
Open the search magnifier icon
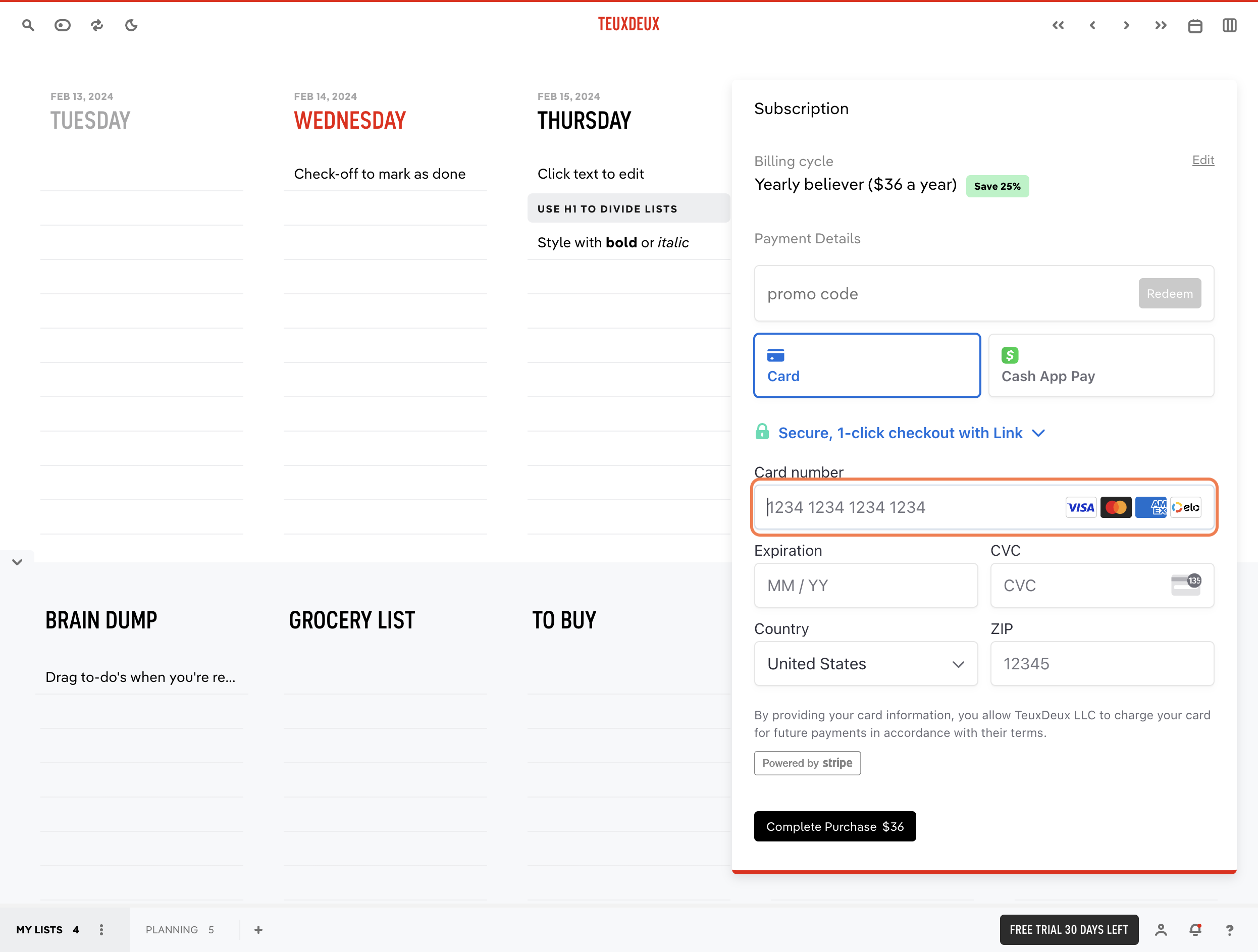(28, 25)
